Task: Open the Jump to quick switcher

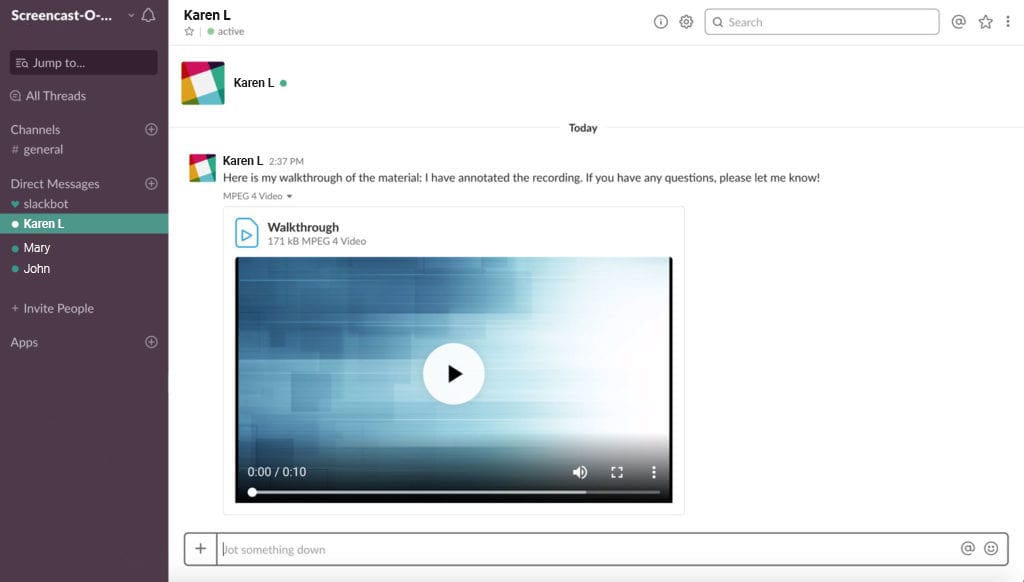Action: (x=84, y=63)
